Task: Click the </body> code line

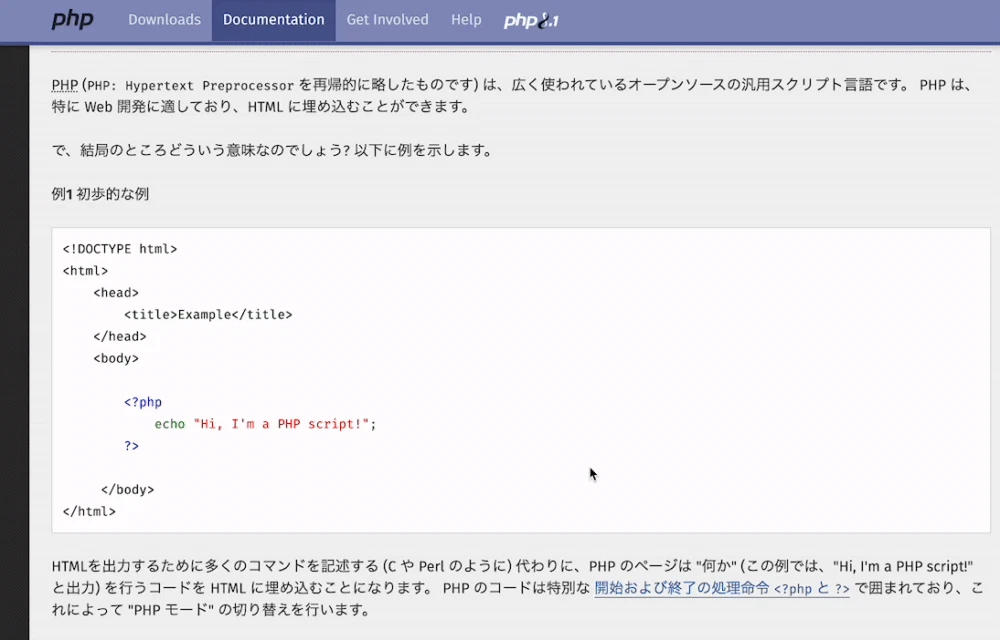Action: tap(128, 490)
